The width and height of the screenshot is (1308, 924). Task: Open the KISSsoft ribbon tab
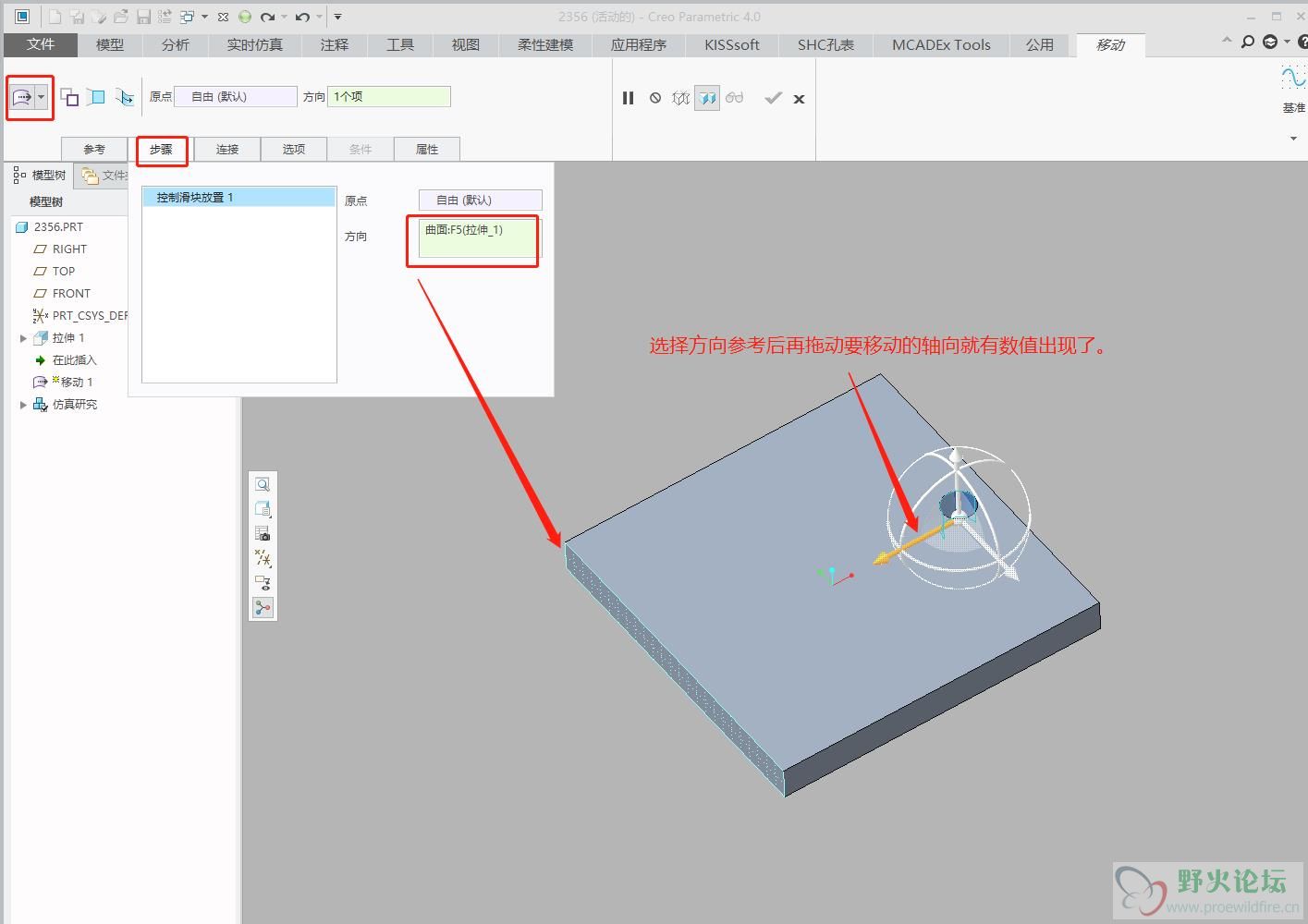[732, 44]
